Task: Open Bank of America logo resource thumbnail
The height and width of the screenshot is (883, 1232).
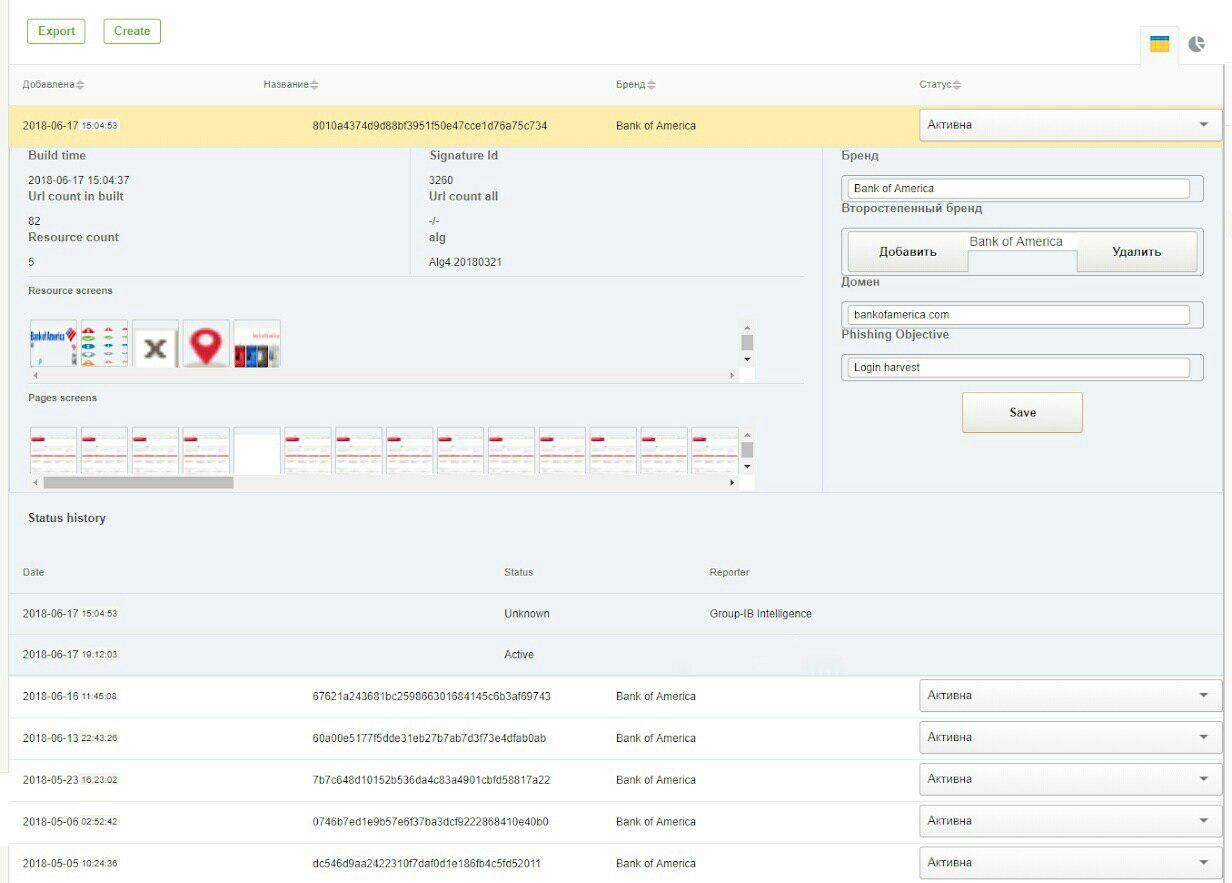Action: [53, 343]
